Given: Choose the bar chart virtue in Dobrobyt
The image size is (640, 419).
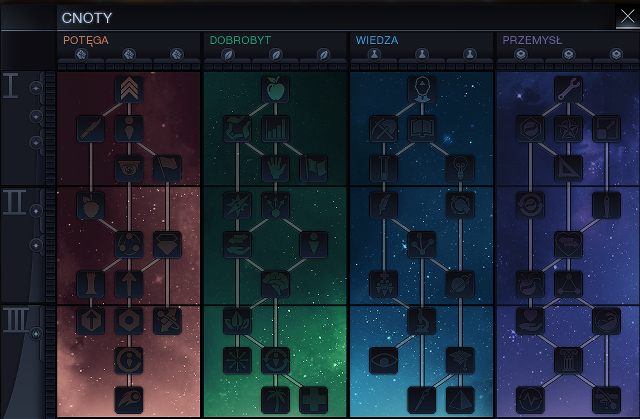Looking at the screenshot, I should click(x=275, y=128).
